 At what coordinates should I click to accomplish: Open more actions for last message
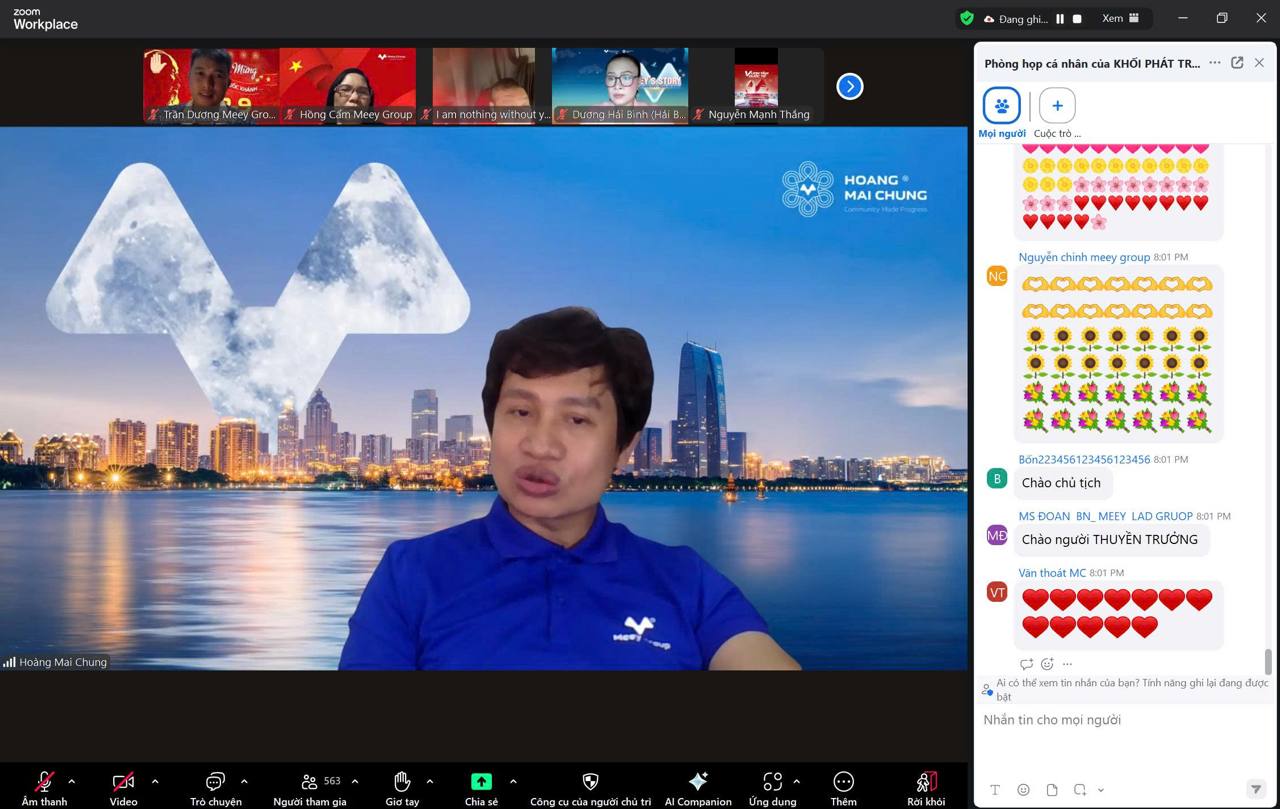(1067, 664)
